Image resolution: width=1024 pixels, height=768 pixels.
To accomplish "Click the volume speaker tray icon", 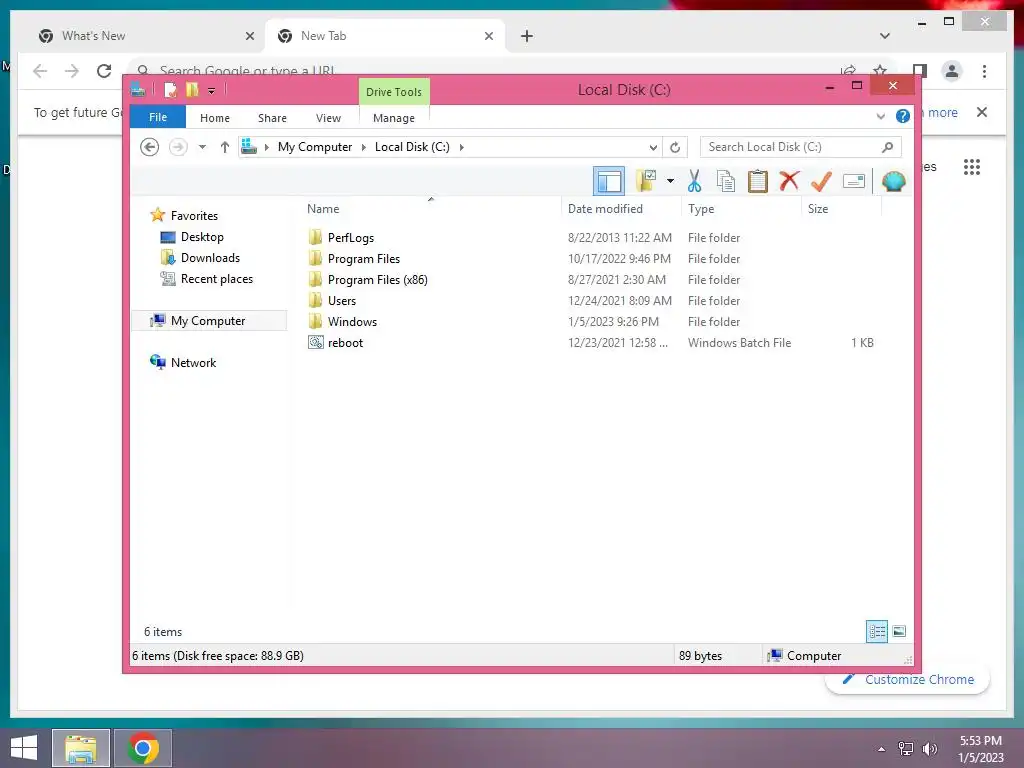I will tap(930, 749).
